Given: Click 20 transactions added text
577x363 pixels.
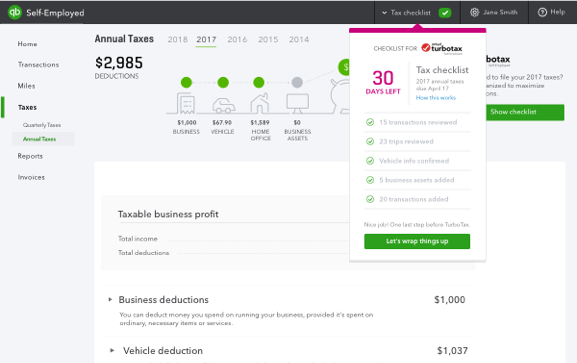Looking at the screenshot, I should 414,199.
